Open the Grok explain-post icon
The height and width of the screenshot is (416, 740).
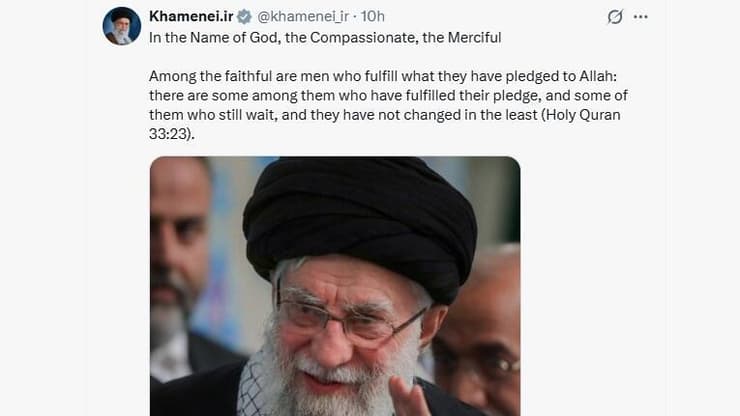pyautogui.click(x=615, y=17)
